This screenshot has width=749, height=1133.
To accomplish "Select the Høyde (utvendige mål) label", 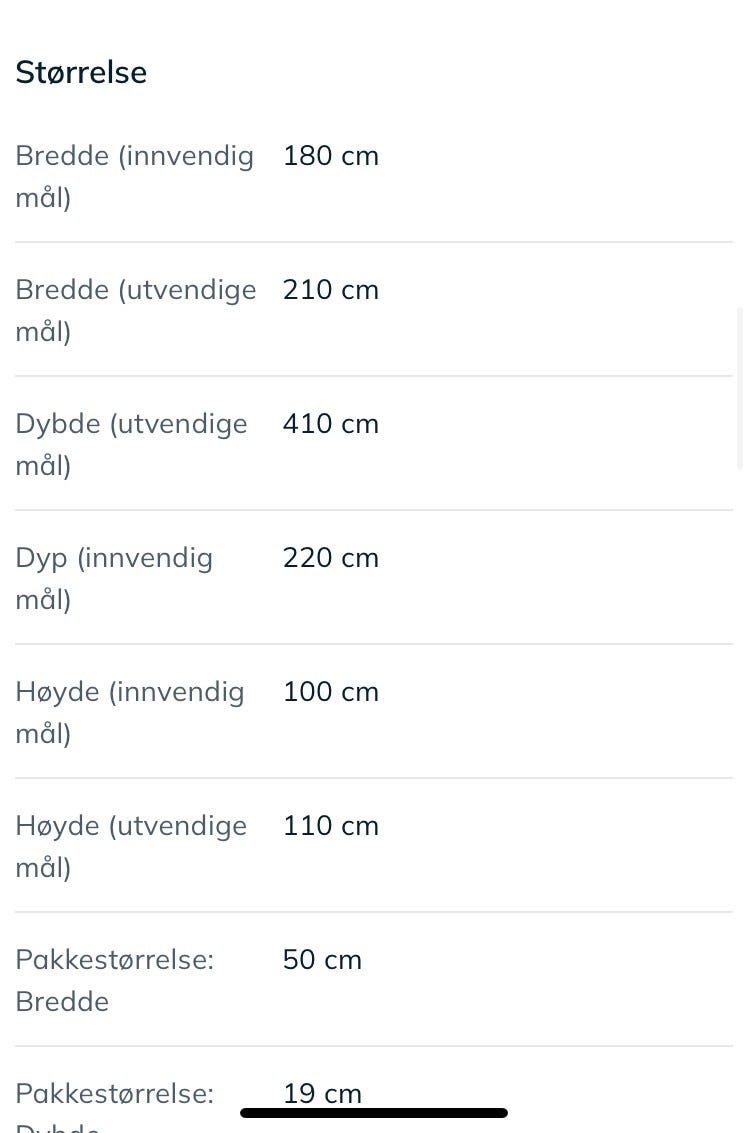I will tap(131, 846).
